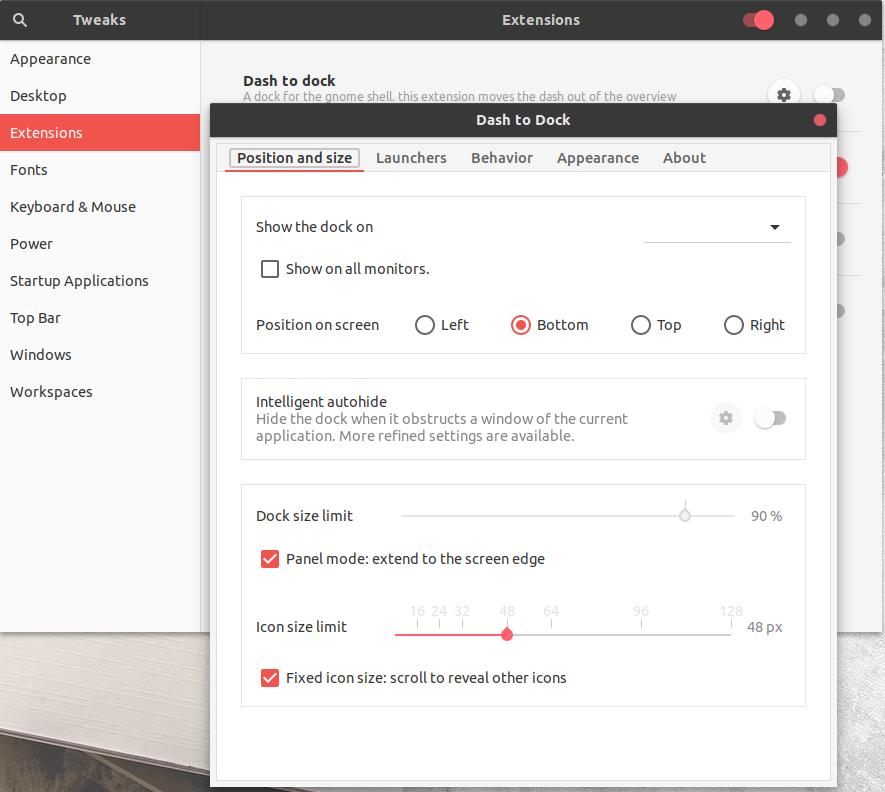Open the About tab
This screenshot has width=885, height=792.
684,158
